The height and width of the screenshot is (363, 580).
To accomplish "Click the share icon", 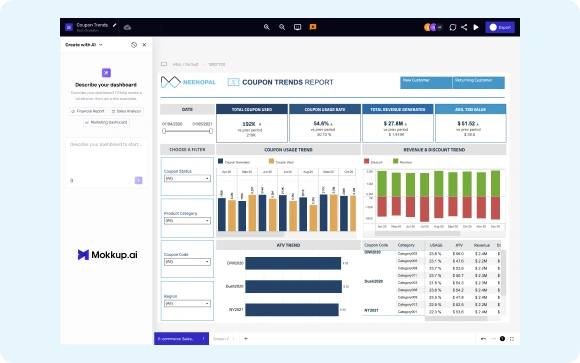I will (464, 27).
